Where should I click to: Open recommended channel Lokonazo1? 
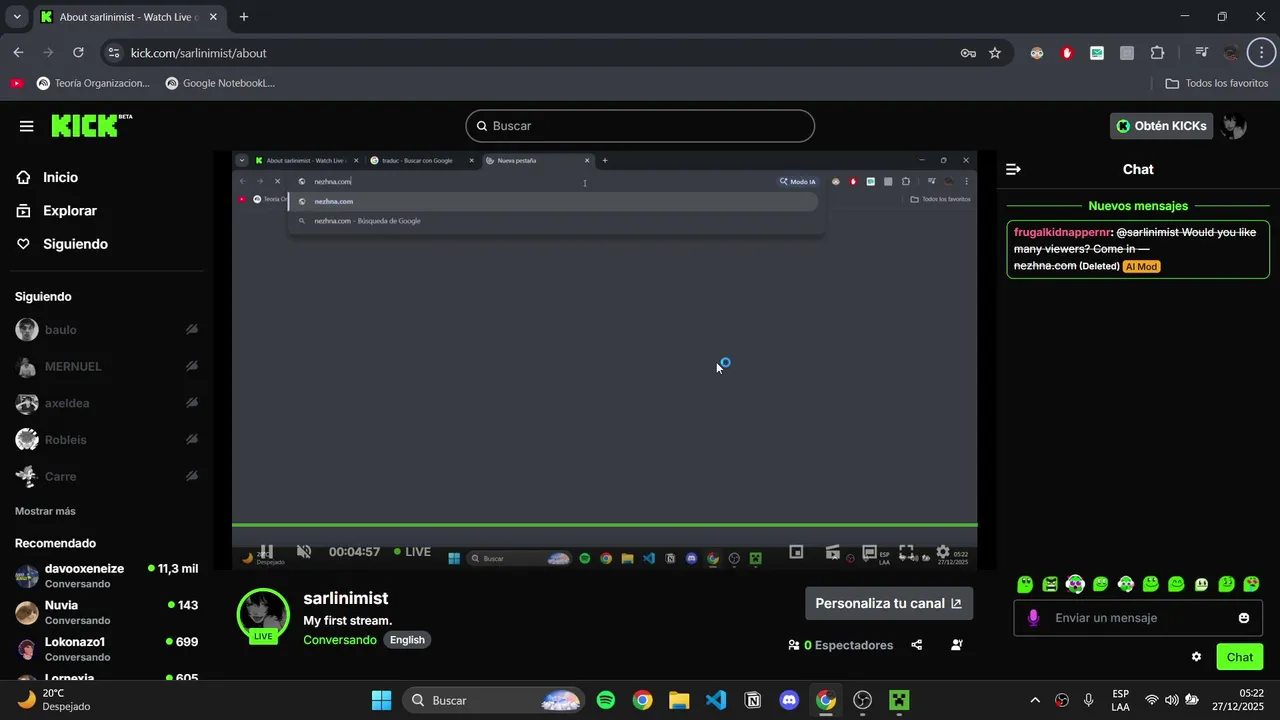107,649
